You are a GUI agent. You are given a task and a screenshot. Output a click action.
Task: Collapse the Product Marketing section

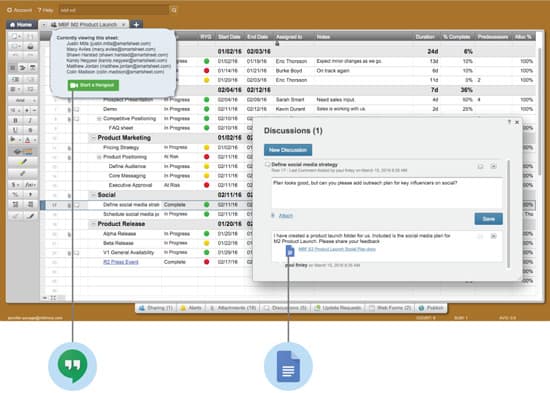pyautogui.click(x=93, y=138)
